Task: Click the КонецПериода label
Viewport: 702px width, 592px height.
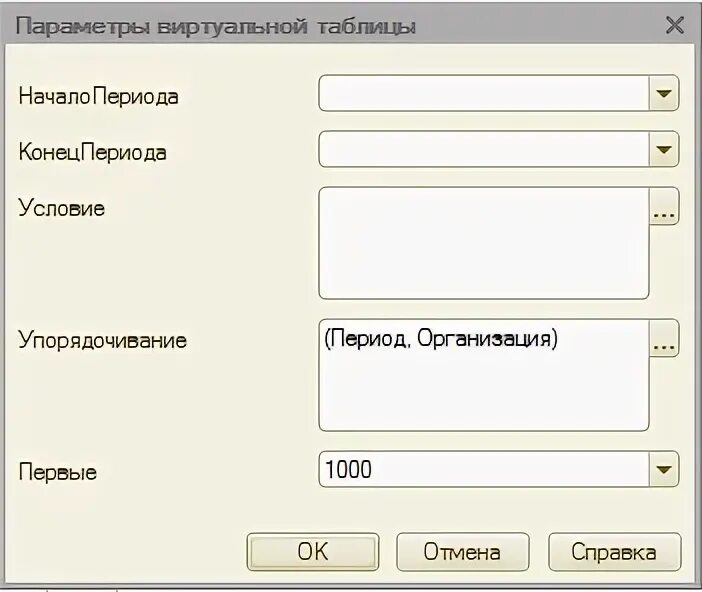Action: 93,152
